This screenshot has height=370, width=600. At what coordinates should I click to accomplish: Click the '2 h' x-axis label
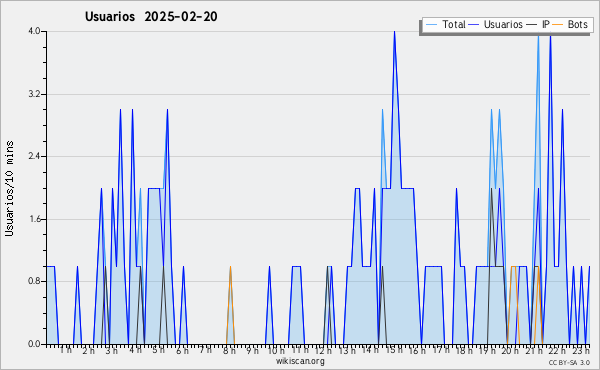[88, 351]
